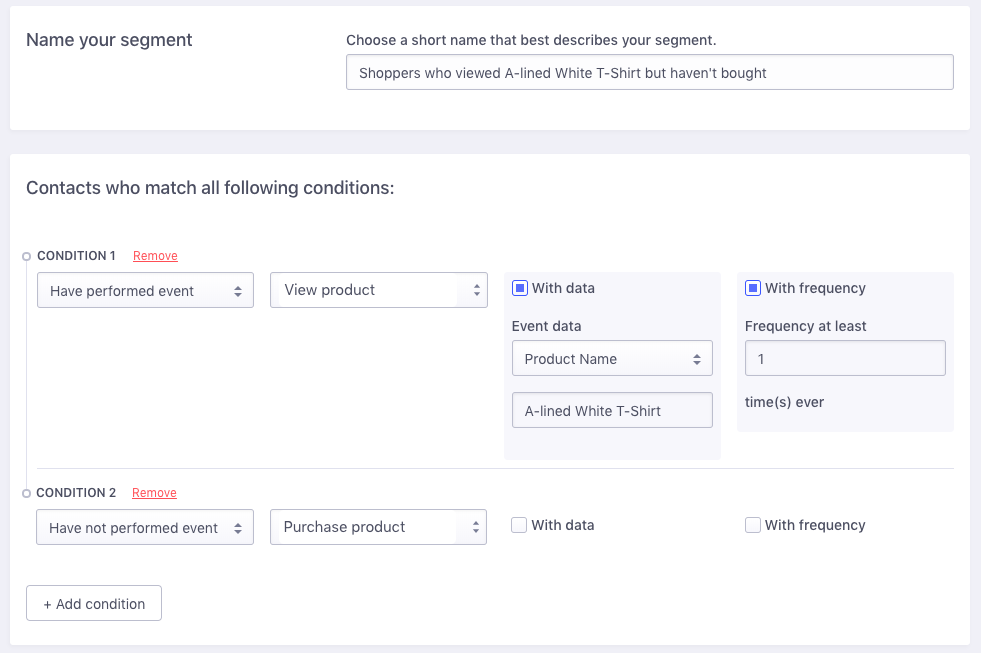This screenshot has width=981, height=653.
Task: Click the arrows icon on 'Purchase product' select
Action: click(476, 527)
